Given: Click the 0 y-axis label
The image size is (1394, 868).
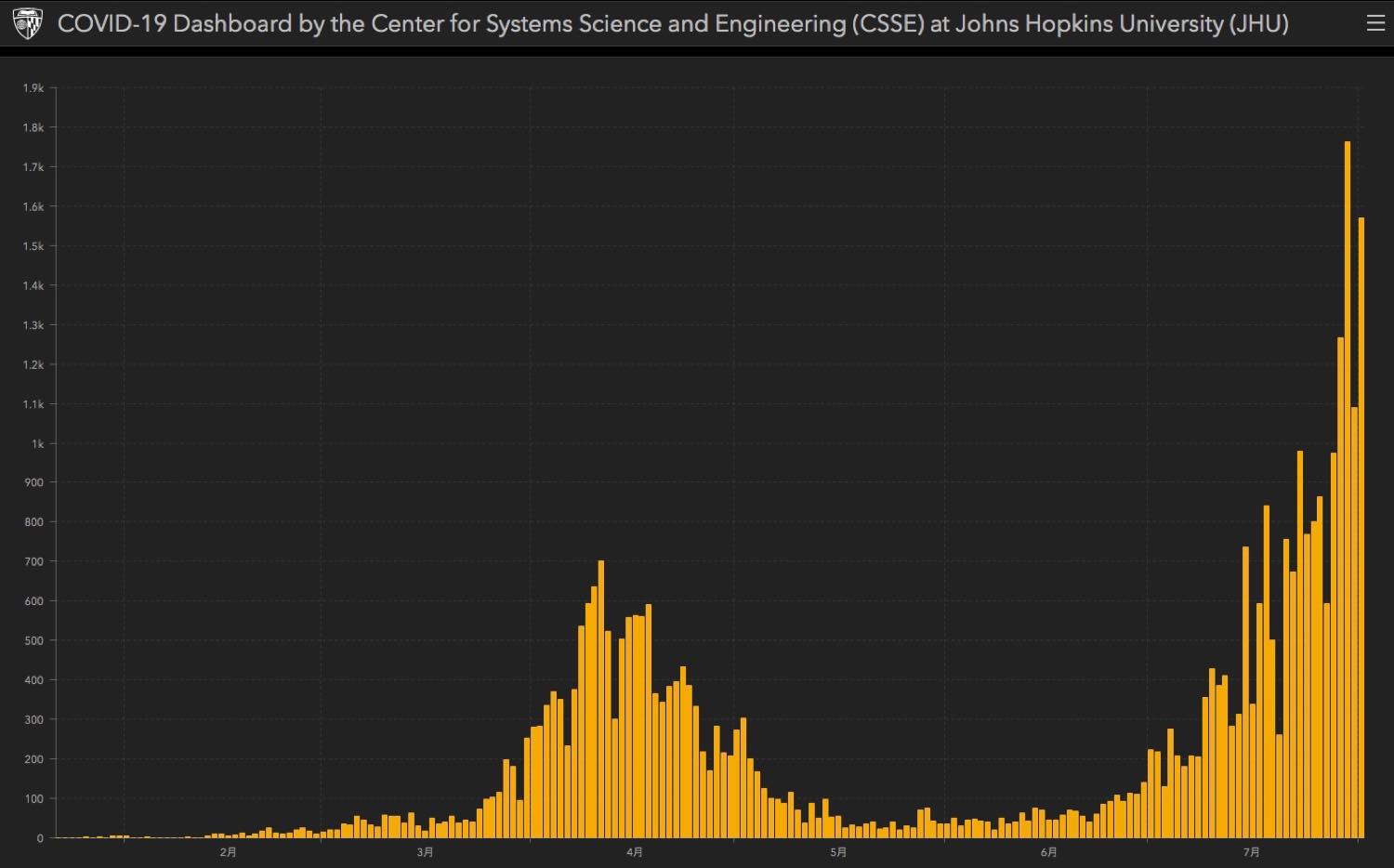Looking at the screenshot, I should pos(40,838).
